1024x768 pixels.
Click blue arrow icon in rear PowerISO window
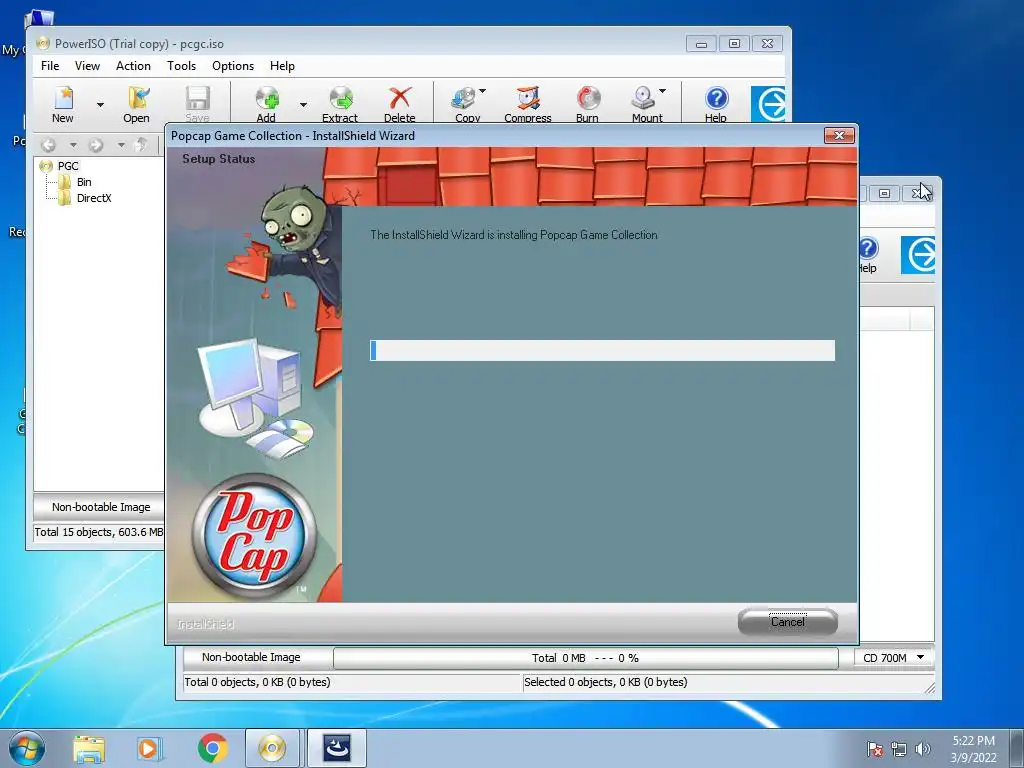point(918,255)
